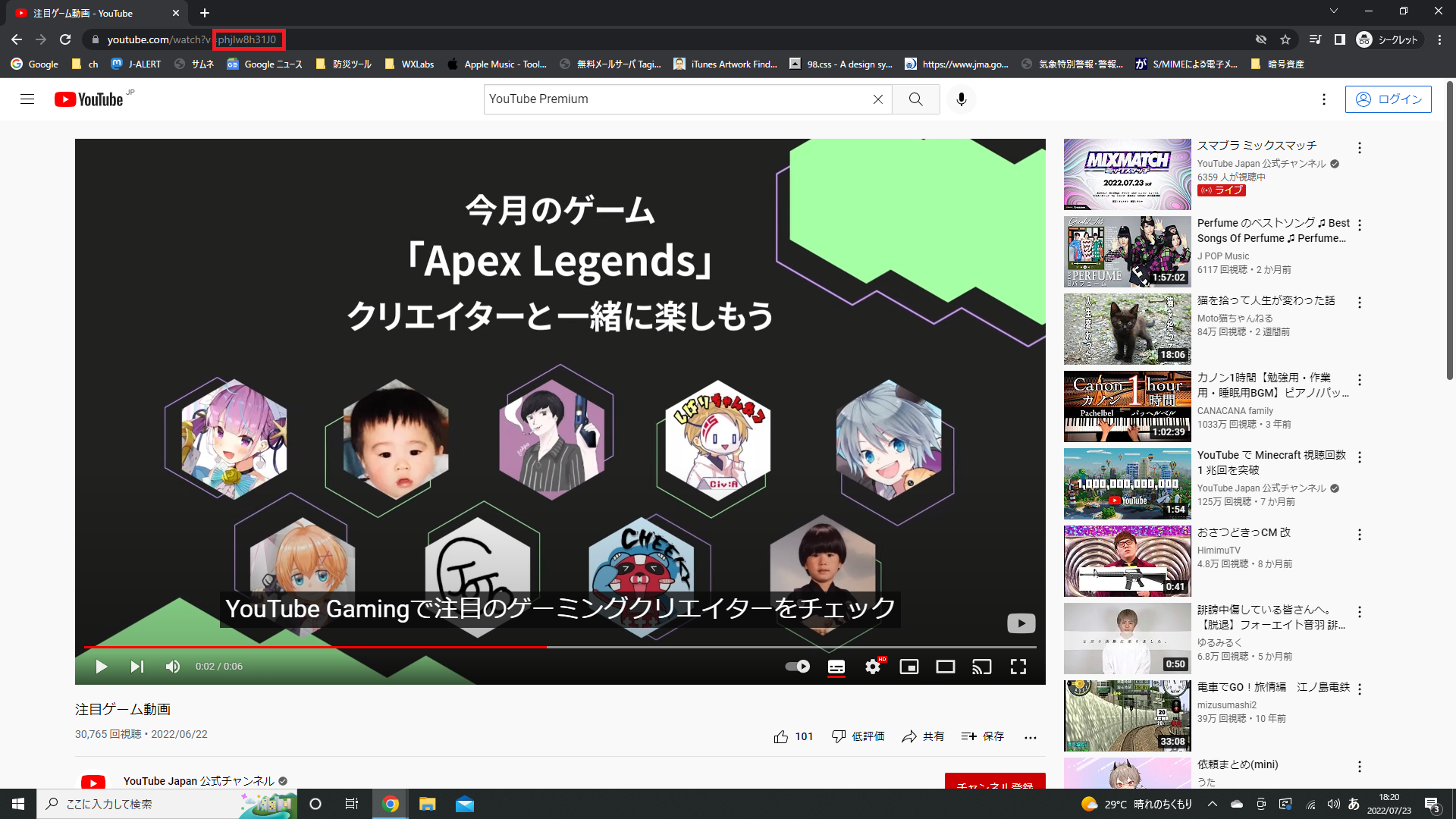Viewport: 1456px width, 819px height.
Task: Open options for 電車でGO！旅情編 video
Action: click(x=1360, y=689)
